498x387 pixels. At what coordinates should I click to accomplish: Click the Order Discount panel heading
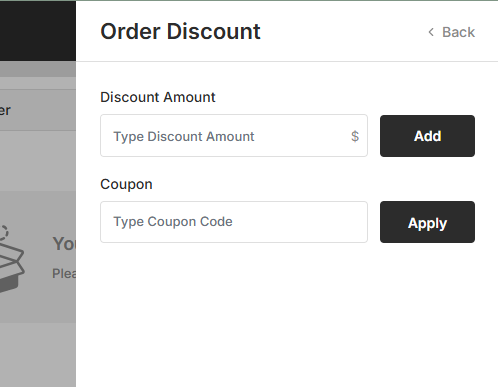point(180,32)
